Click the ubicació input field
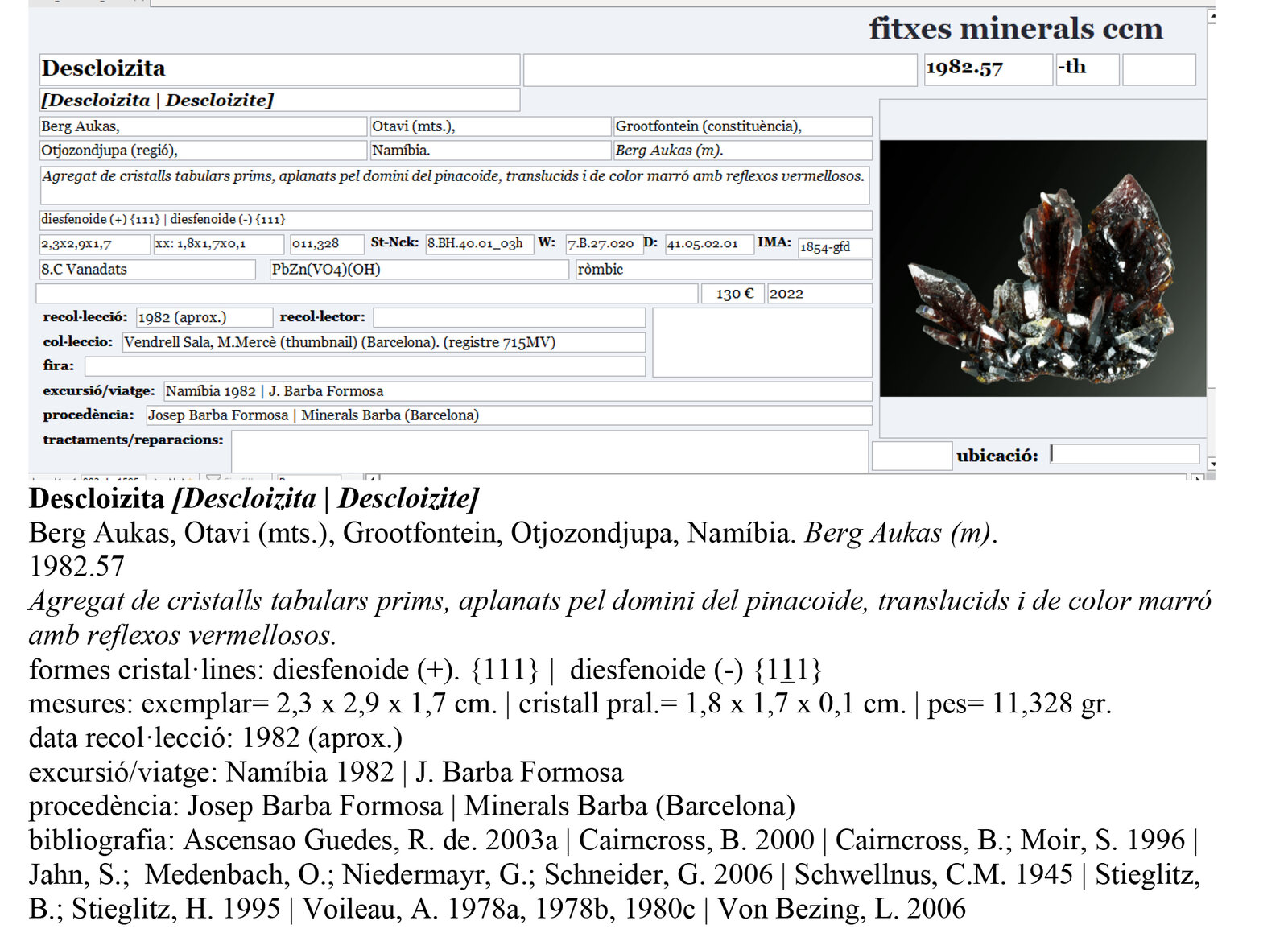The height and width of the screenshot is (933, 1288). [x=1125, y=455]
